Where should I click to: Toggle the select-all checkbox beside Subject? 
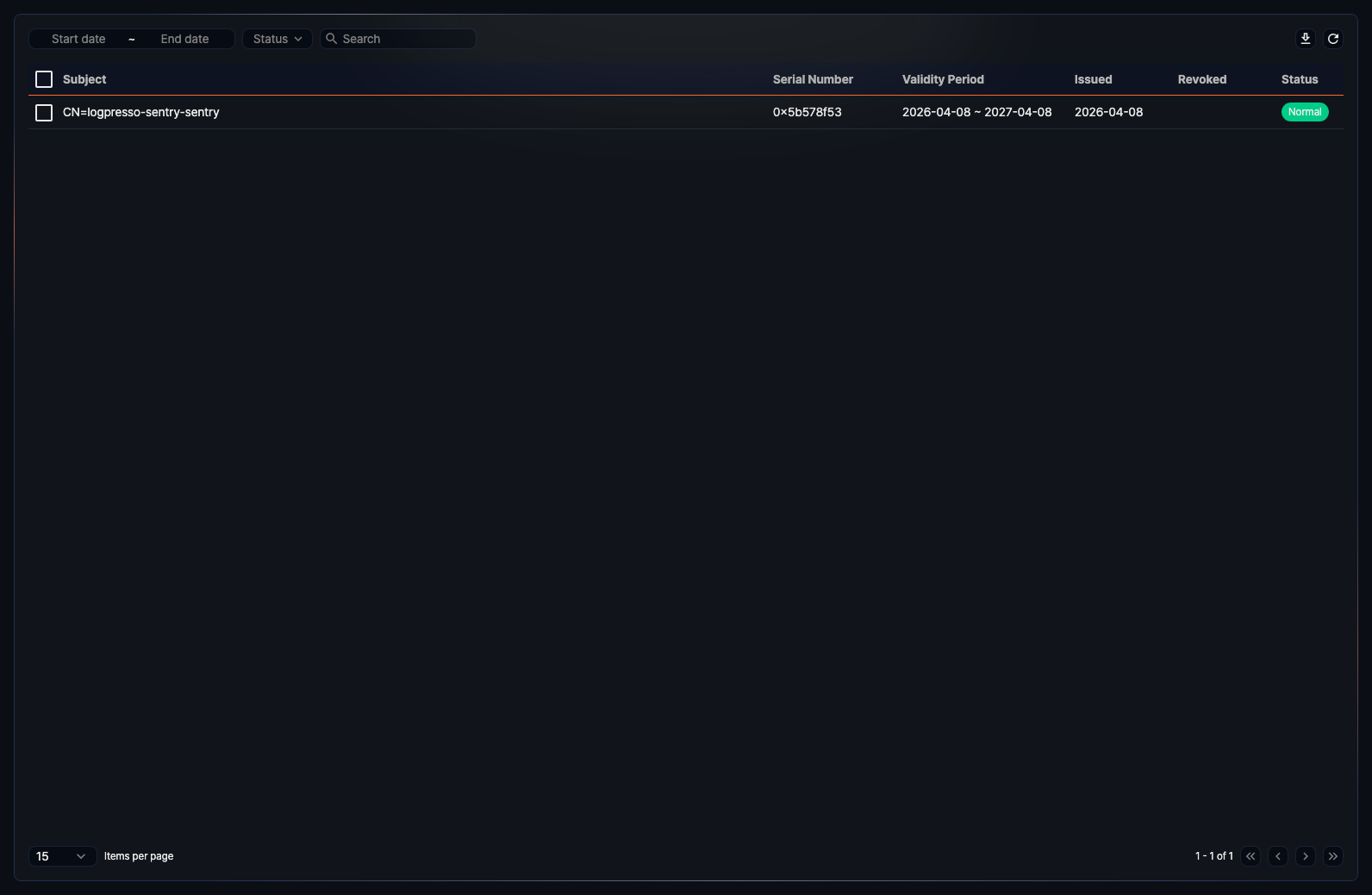44,79
